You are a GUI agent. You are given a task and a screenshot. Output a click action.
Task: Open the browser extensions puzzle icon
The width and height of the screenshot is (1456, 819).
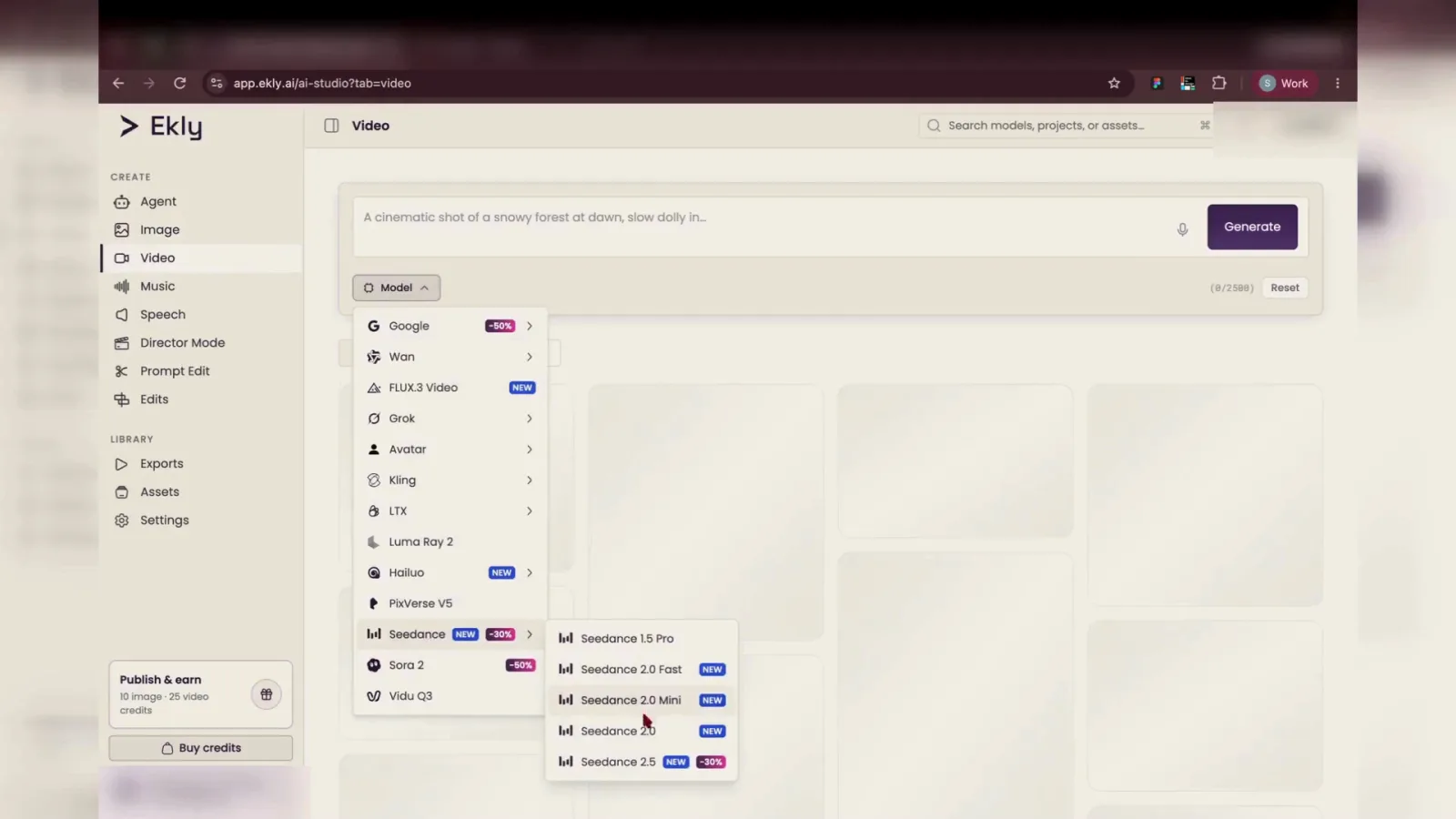(1219, 83)
